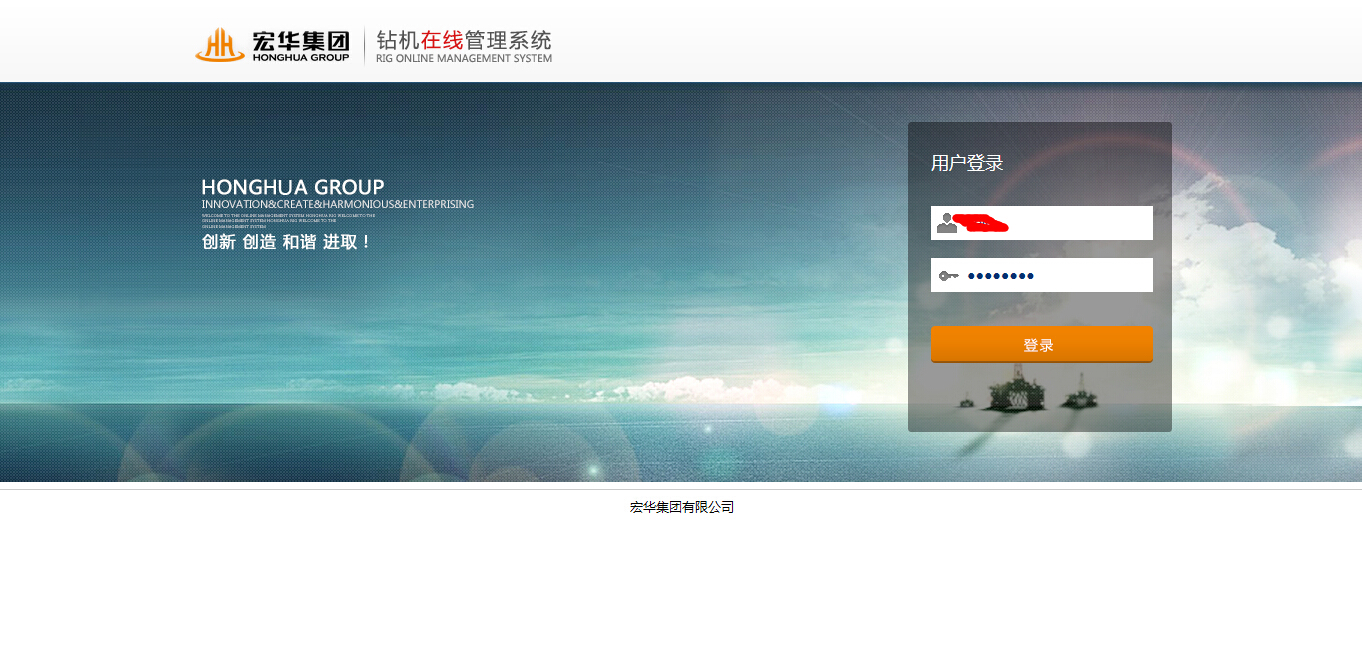
Task: Click the small rig left of the platform
Action: (967, 402)
